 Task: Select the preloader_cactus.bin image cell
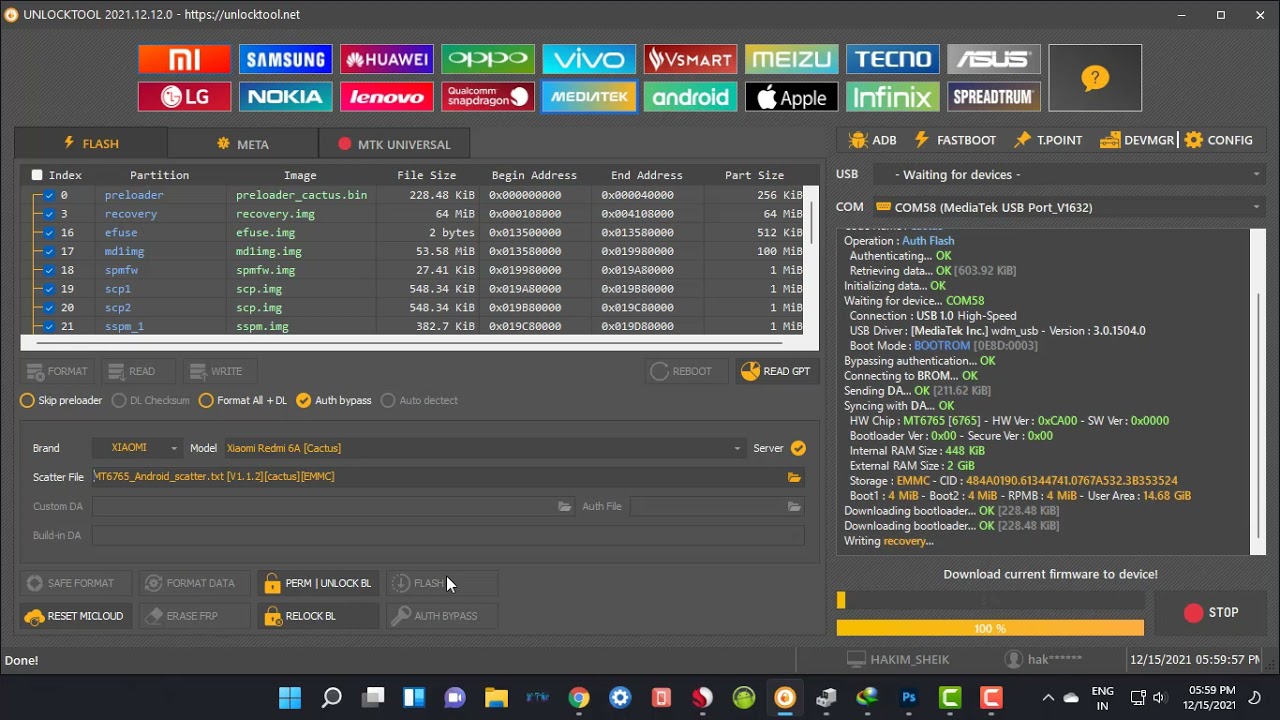tap(301, 195)
